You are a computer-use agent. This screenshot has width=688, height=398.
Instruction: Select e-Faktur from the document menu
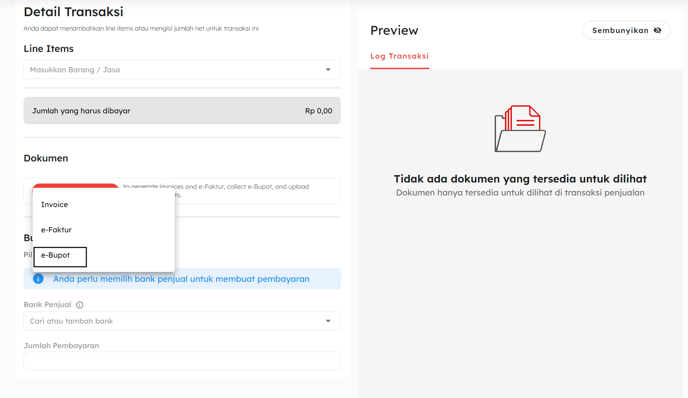pyautogui.click(x=104, y=230)
